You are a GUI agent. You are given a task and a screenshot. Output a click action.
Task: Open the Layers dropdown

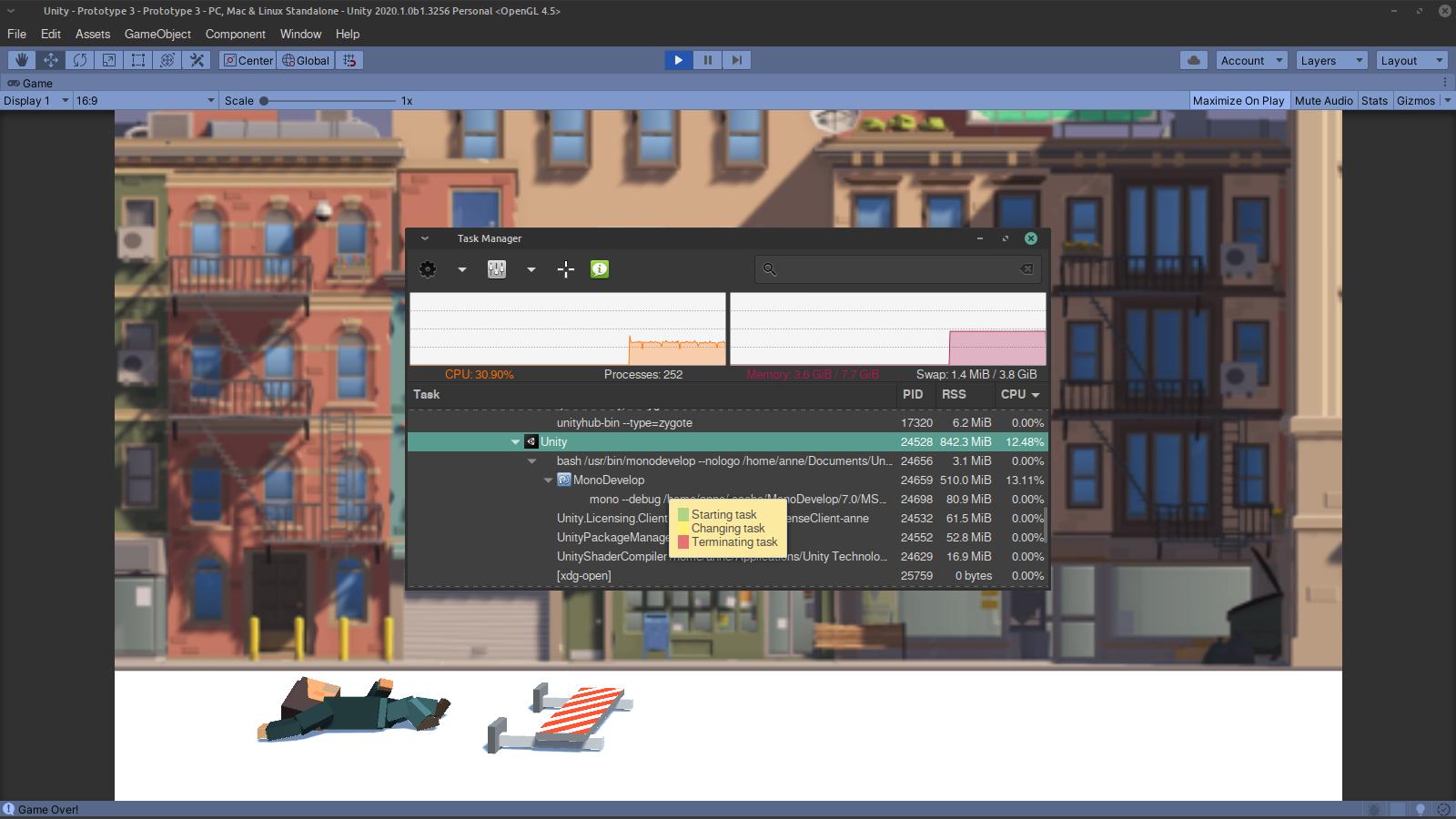(1330, 60)
